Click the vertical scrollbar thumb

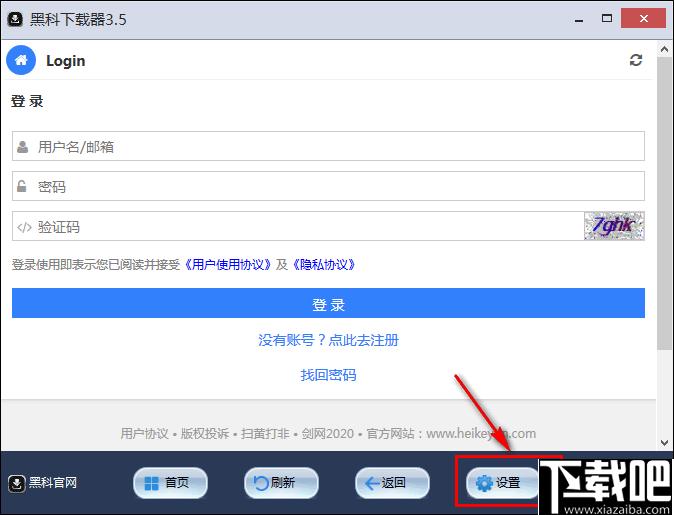tap(664, 204)
